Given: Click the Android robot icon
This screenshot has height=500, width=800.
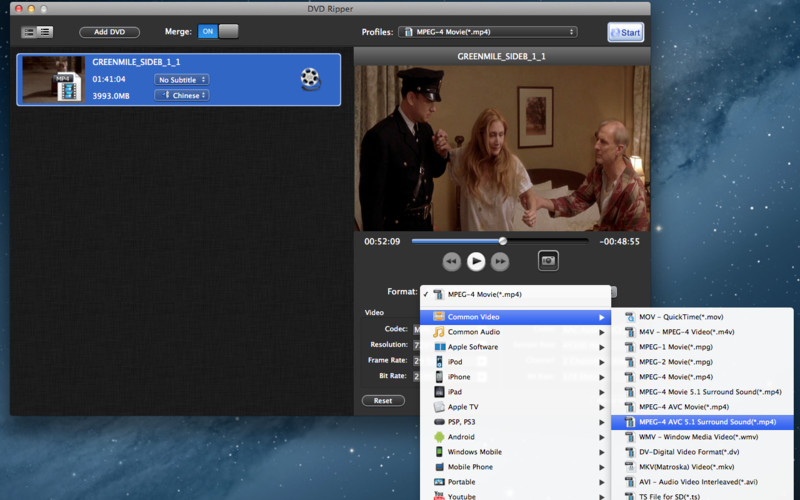Looking at the screenshot, I should coord(439,437).
